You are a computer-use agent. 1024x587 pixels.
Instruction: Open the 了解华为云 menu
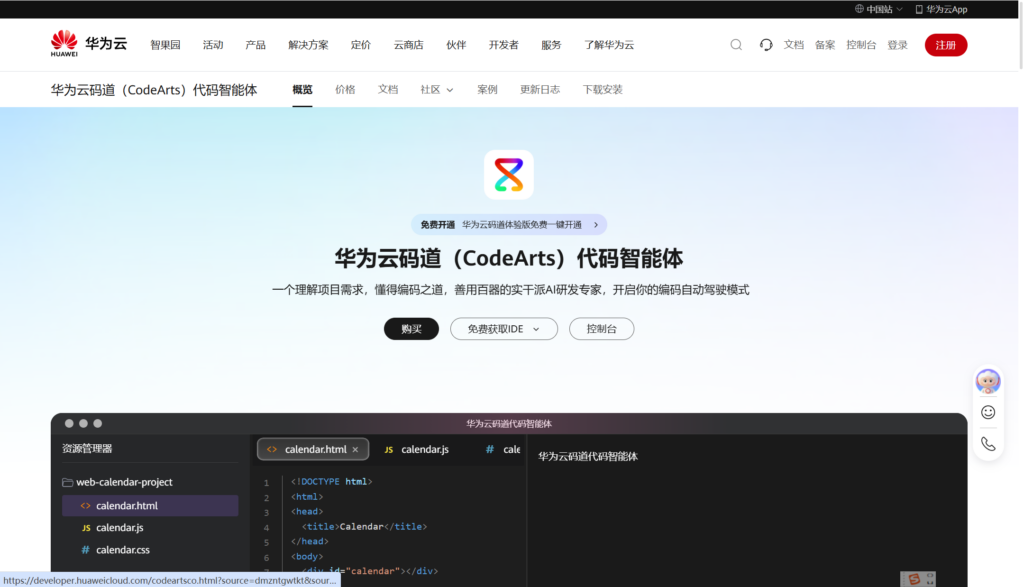(x=609, y=44)
